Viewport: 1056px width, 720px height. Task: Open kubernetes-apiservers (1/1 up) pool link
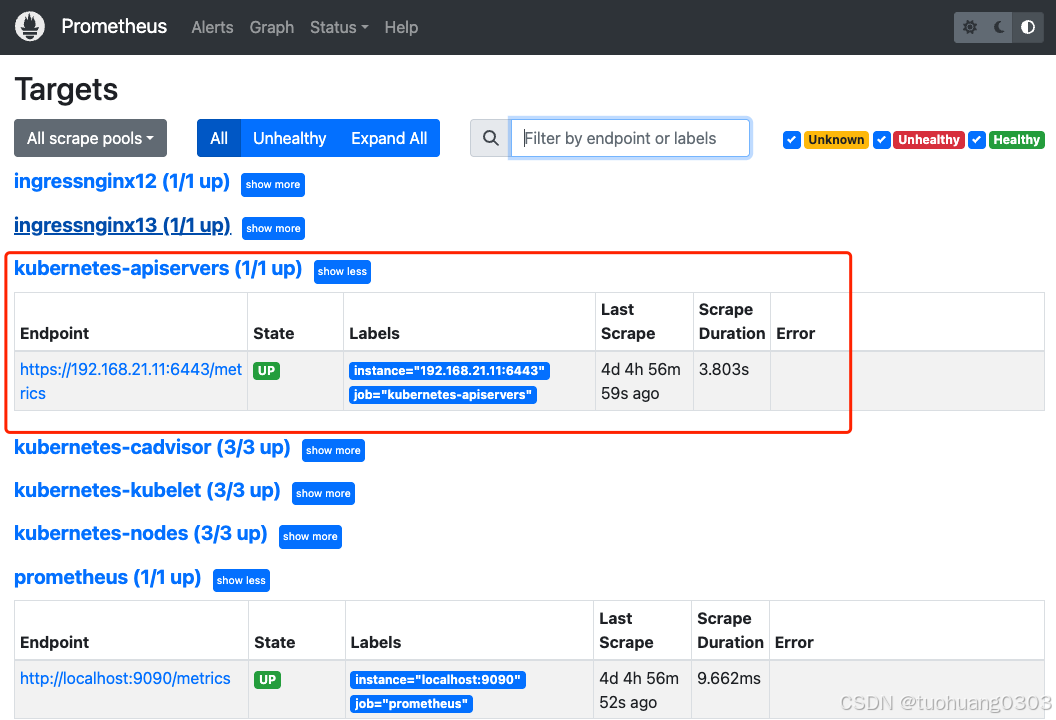[x=158, y=268]
